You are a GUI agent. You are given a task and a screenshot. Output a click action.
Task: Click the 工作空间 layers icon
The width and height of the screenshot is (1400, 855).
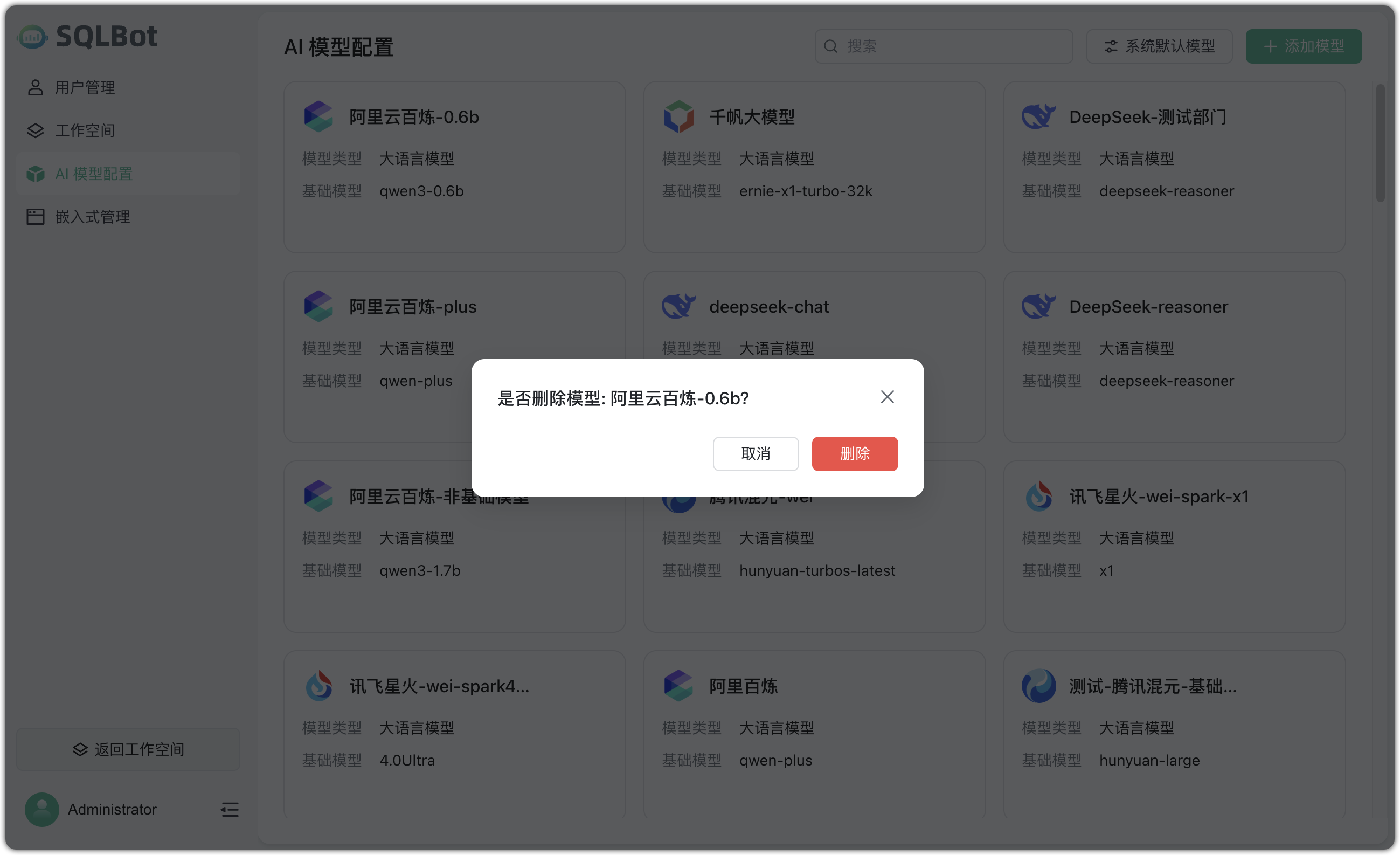(34, 130)
